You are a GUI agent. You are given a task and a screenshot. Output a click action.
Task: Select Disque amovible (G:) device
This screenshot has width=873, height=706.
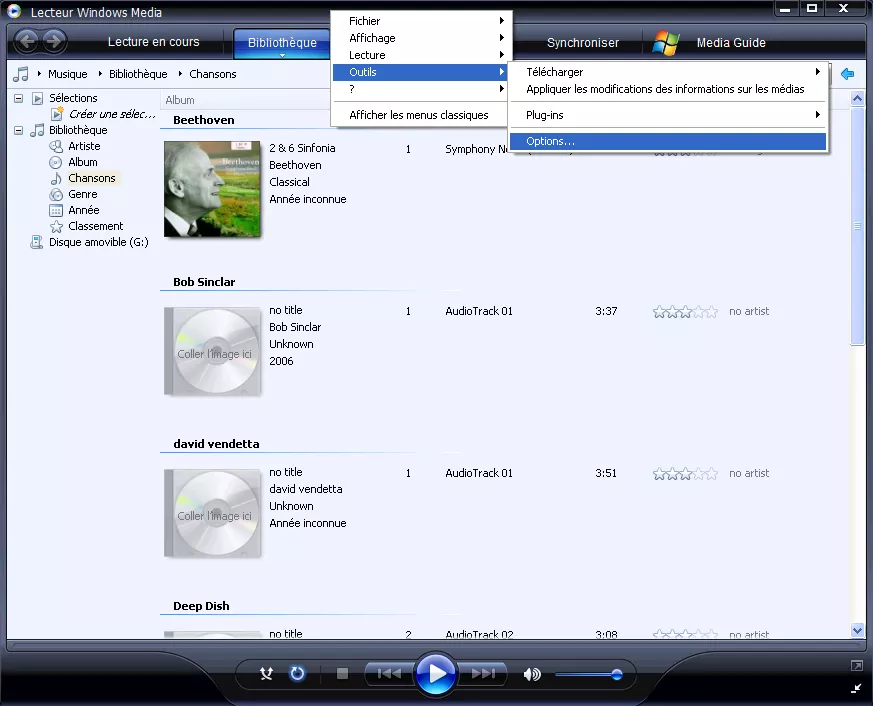click(99, 242)
